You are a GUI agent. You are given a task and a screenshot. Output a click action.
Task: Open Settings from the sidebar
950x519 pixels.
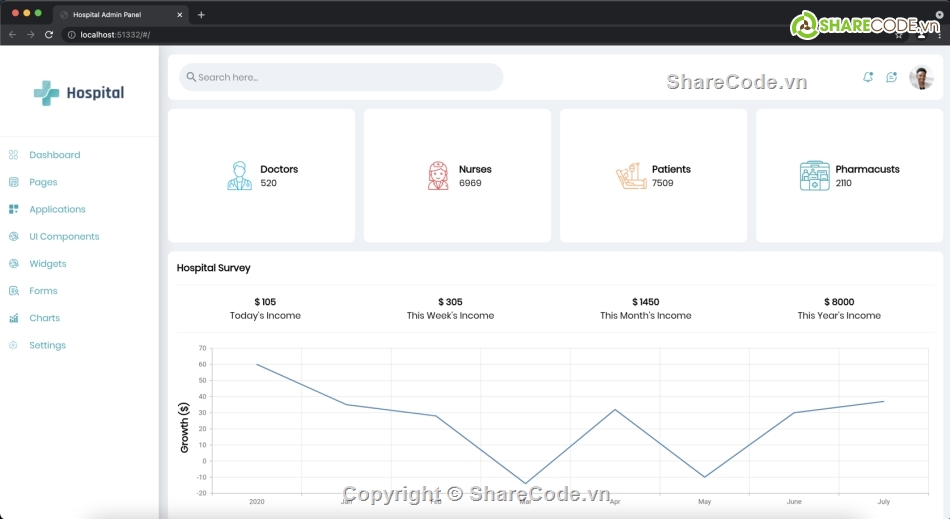47,345
